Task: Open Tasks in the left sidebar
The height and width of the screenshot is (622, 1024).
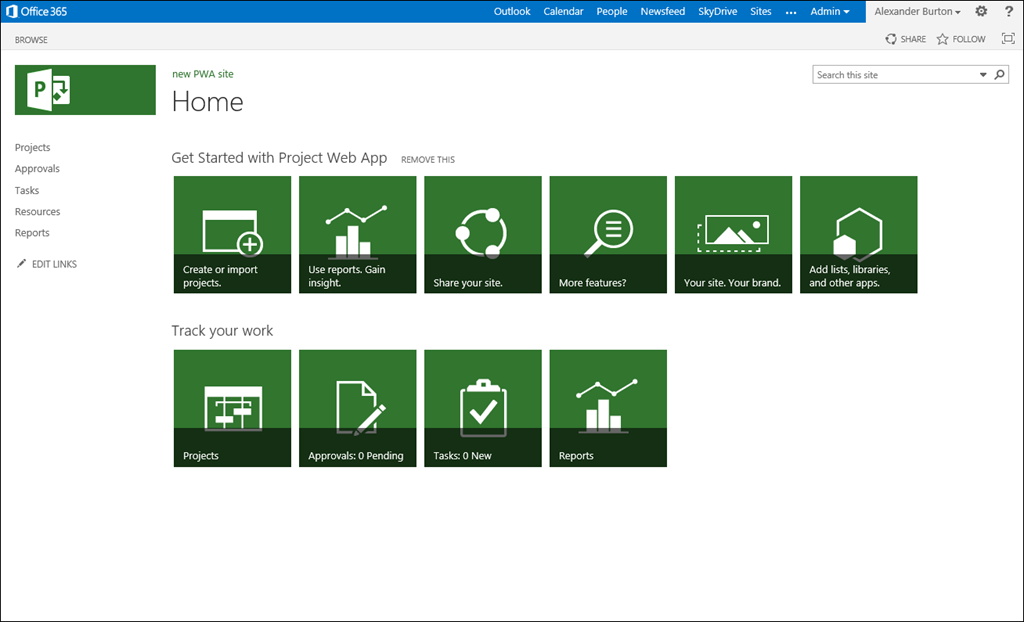Action: tap(27, 190)
